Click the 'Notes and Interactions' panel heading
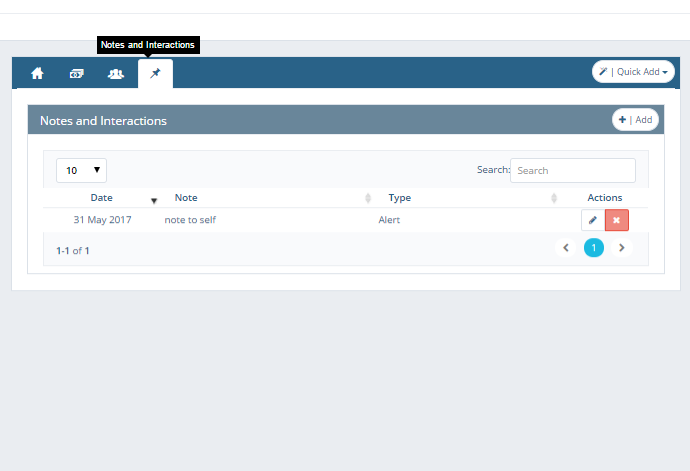This screenshot has height=471, width=690. [x=103, y=121]
